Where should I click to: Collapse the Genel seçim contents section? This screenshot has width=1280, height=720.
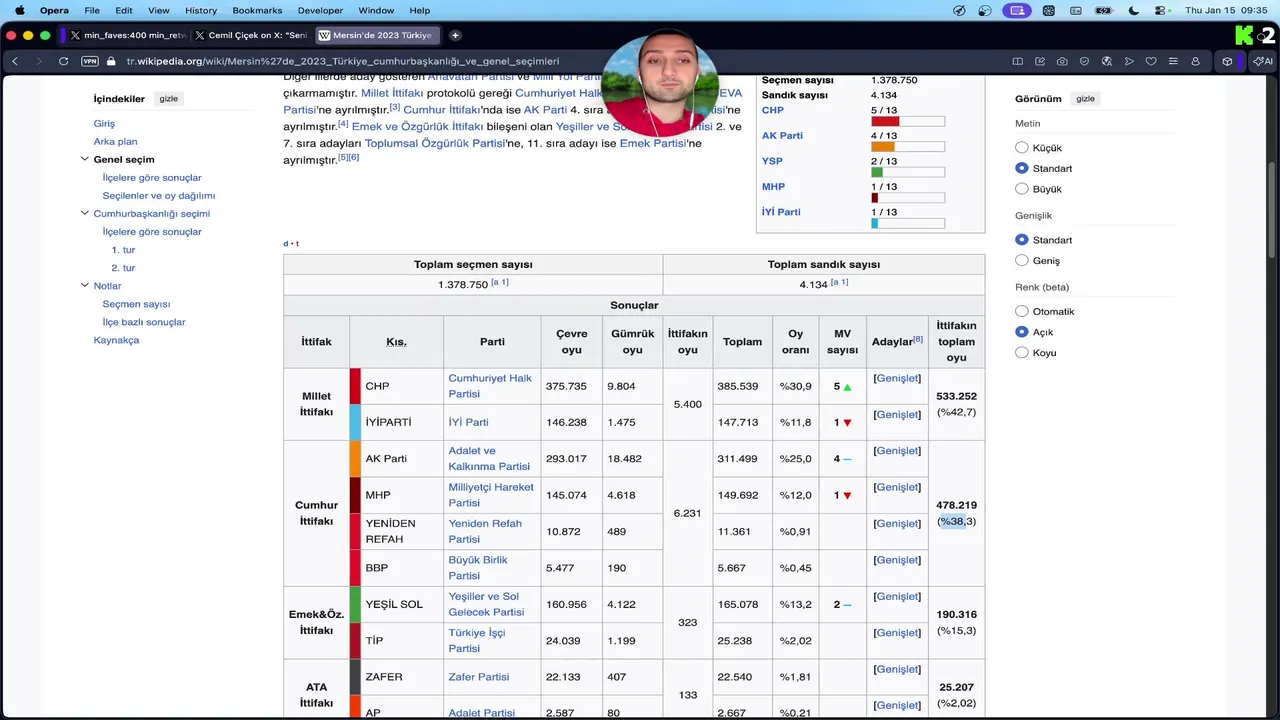pyautogui.click(x=85, y=159)
